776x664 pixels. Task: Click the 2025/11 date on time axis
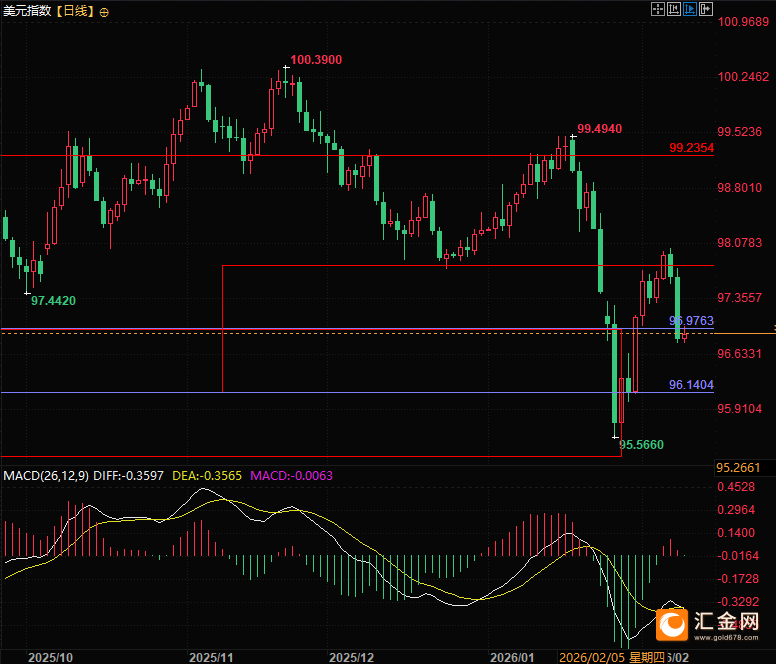coord(211,658)
